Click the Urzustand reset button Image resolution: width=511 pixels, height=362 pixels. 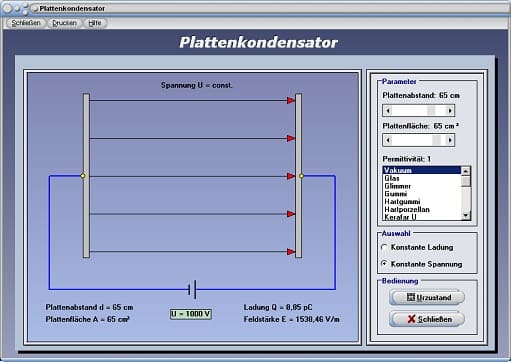[x=427, y=297]
